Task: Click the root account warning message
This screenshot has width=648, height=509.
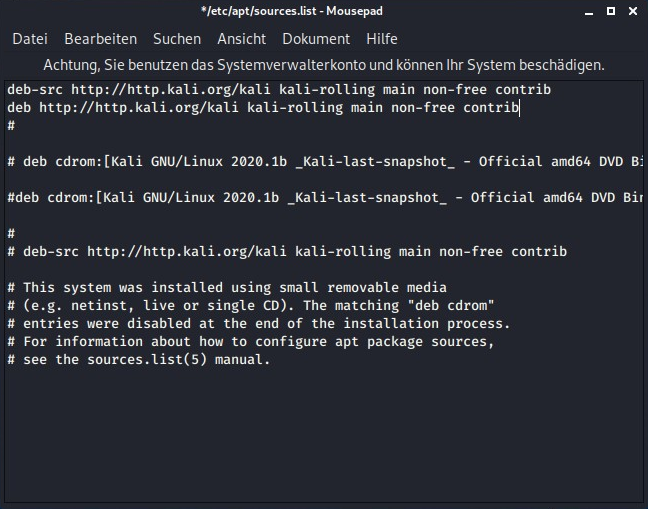Action: (324, 65)
